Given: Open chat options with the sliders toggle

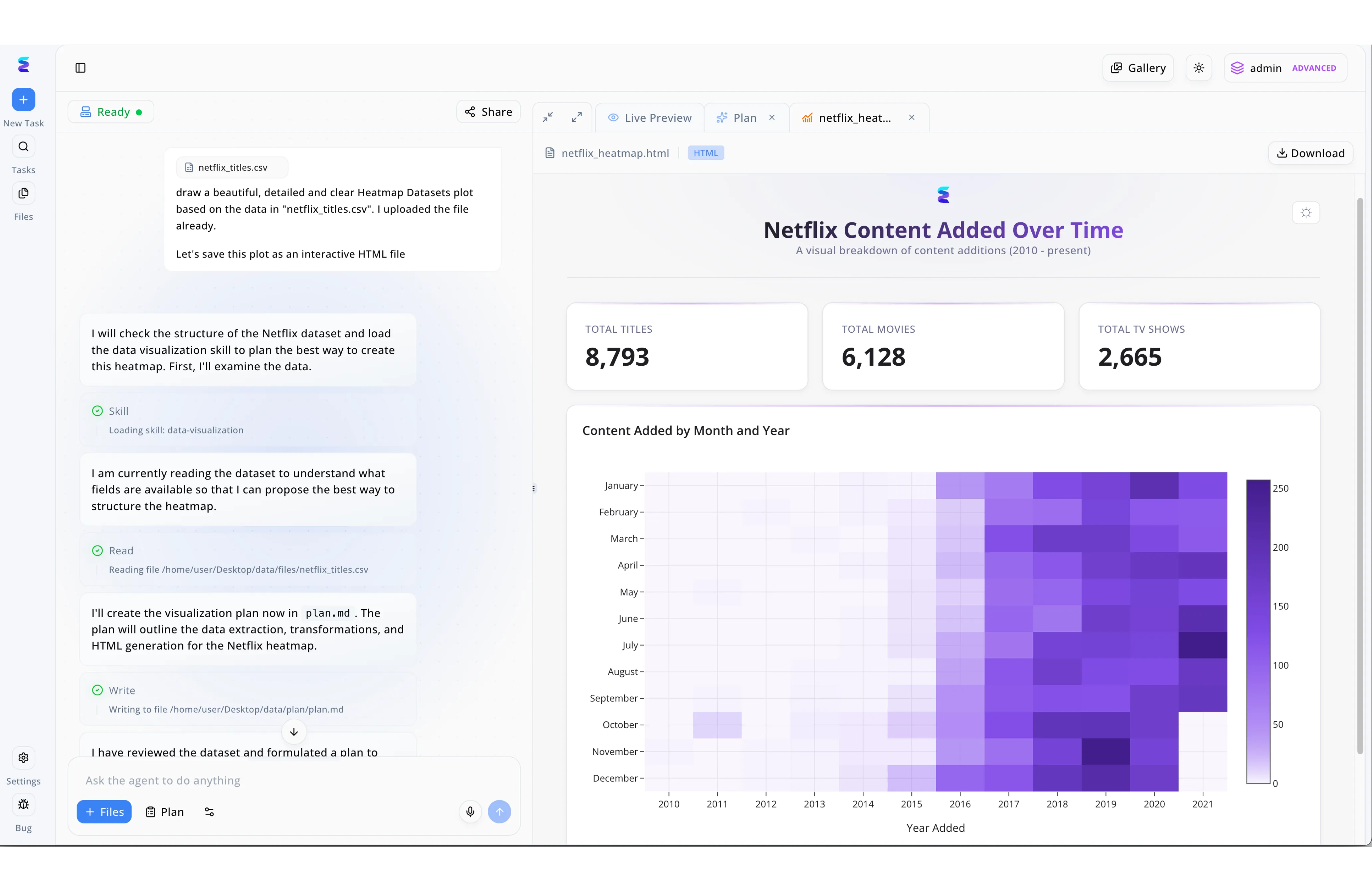Looking at the screenshot, I should (x=209, y=811).
